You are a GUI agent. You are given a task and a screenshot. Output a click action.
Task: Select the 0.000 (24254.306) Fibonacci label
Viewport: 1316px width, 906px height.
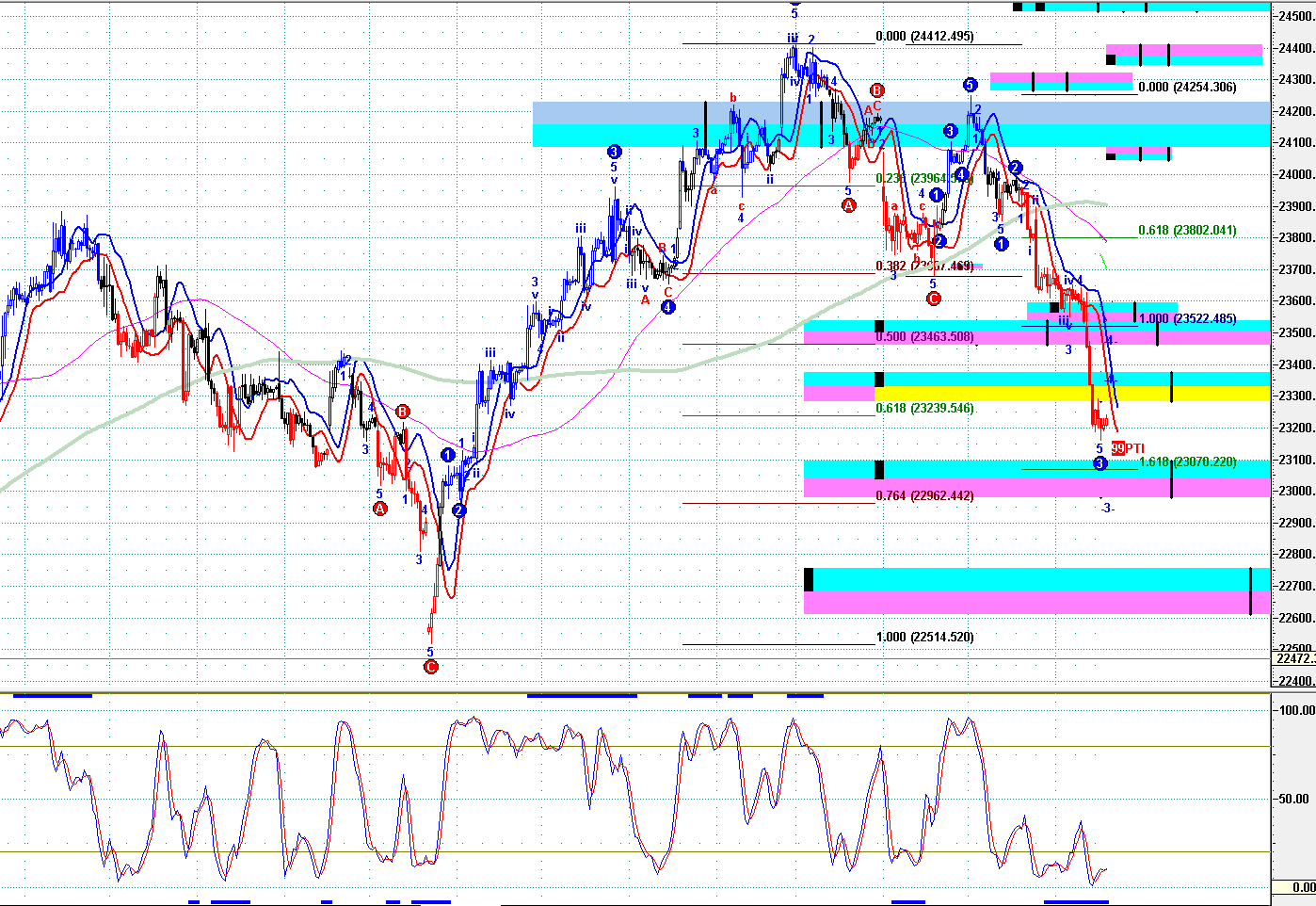(1187, 88)
